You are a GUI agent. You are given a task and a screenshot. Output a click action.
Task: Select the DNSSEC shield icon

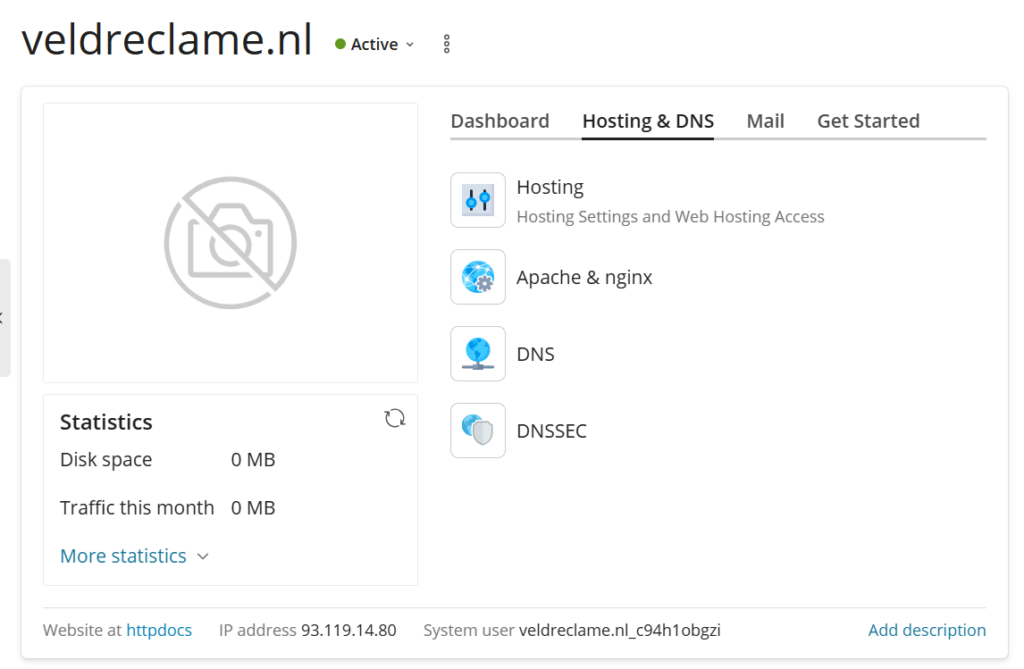477,430
